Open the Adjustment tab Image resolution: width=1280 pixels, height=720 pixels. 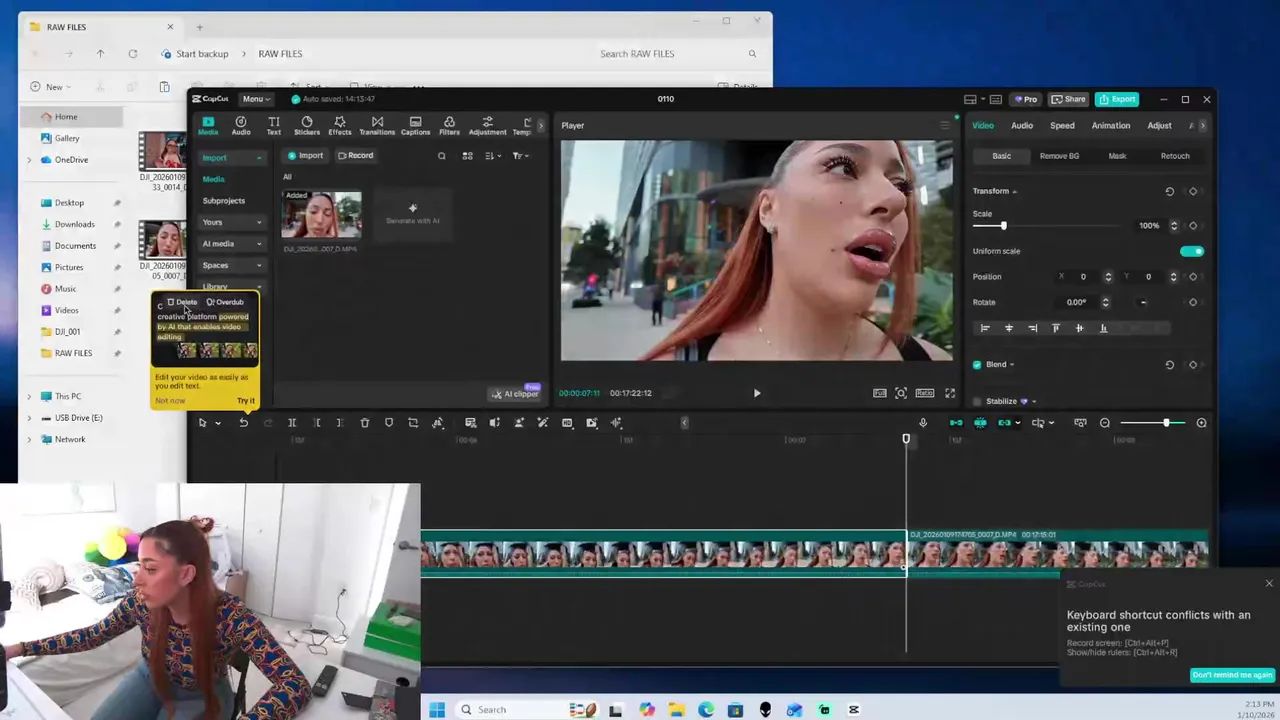pos(487,126)
